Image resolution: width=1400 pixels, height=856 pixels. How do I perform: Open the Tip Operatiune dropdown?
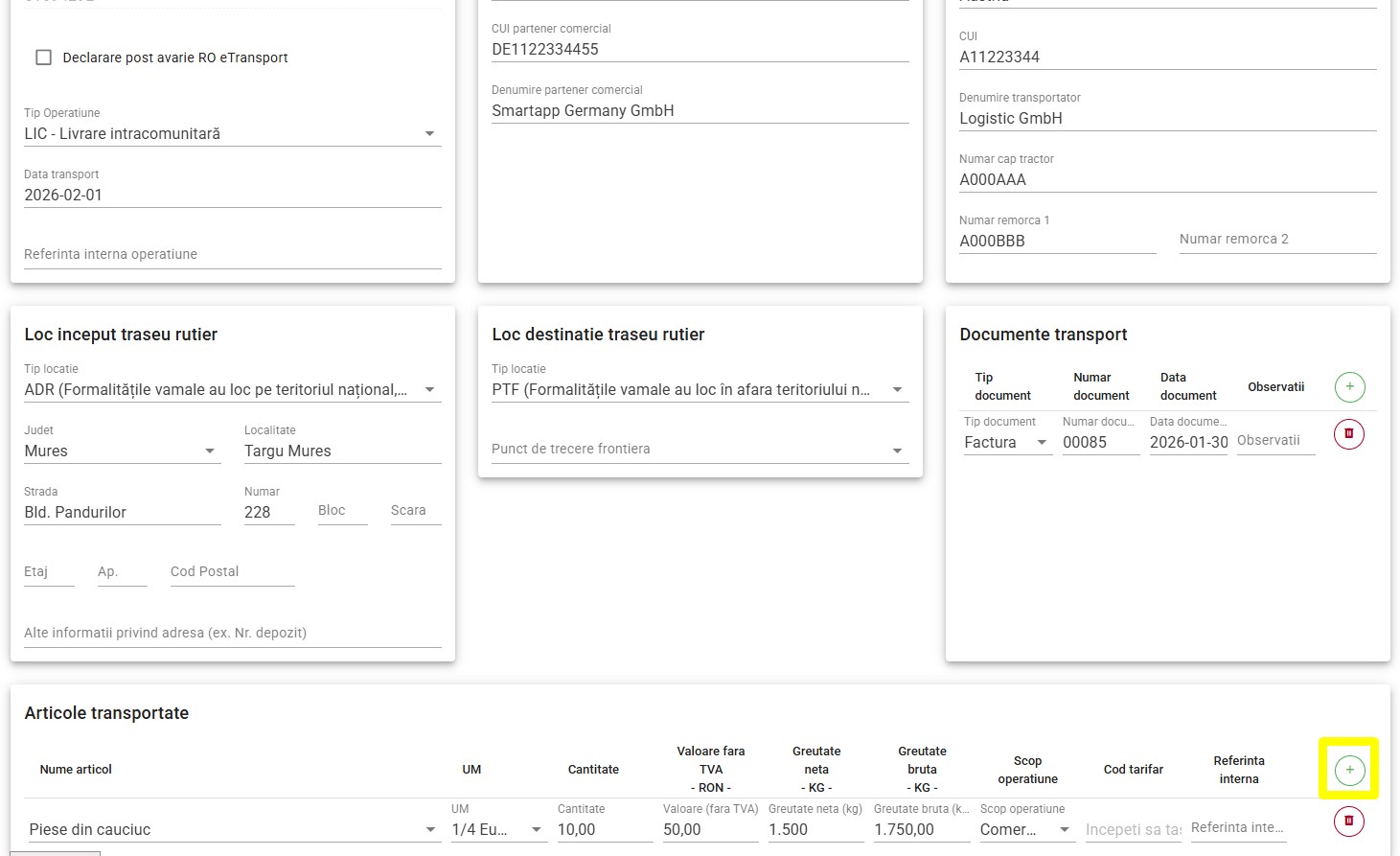point(429,134)
